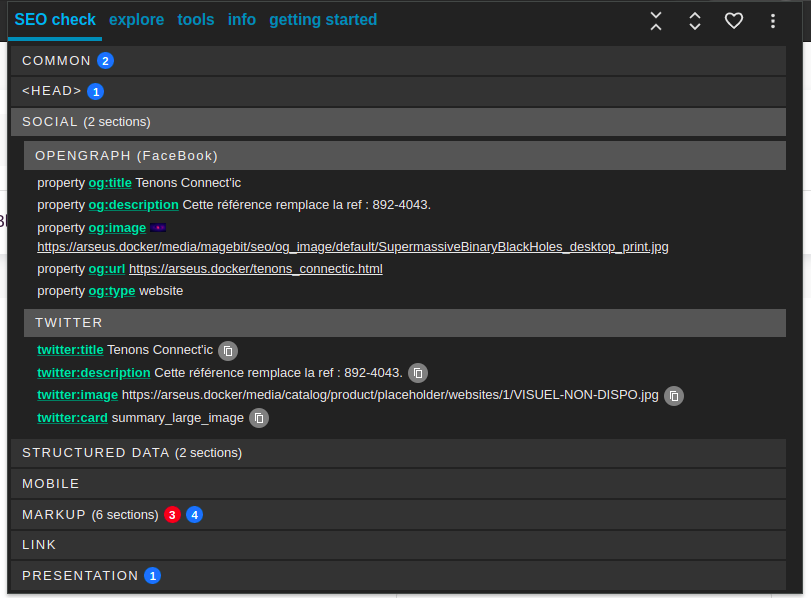The height and width of the screenshot is (598, 811).
Task: Collapse all sections with the inward chevrons icon
Action: tap(656, 21)
